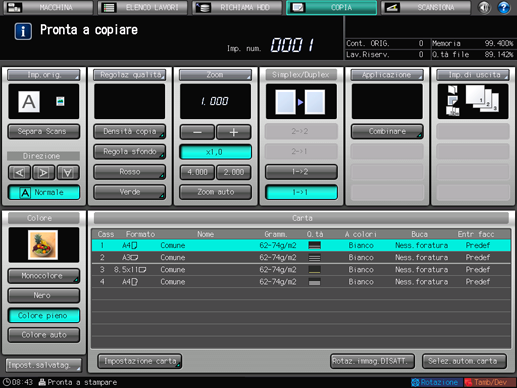Open help with the question mark icon

(504, 7)
